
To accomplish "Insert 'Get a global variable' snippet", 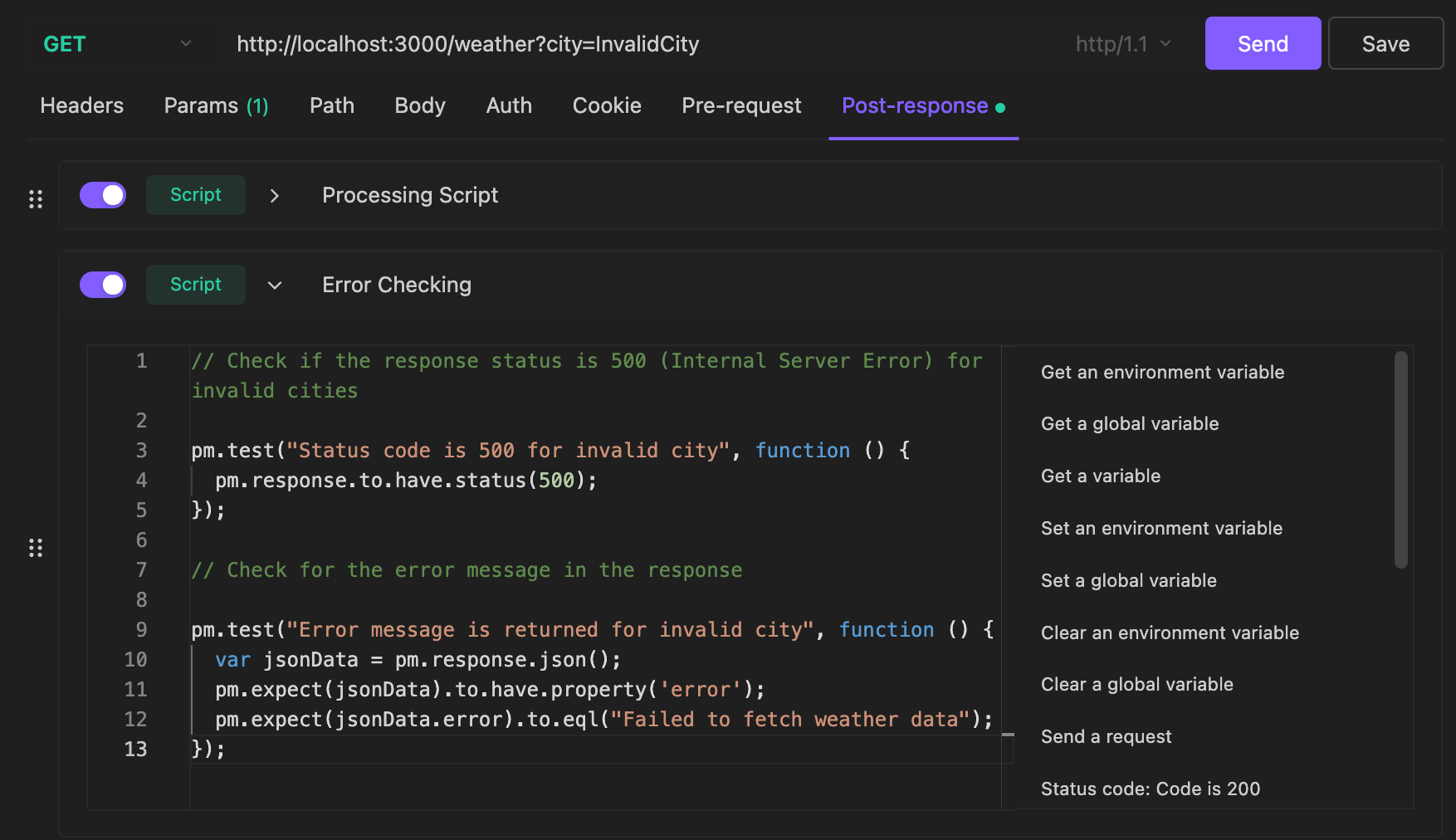I will pyautogui.click(x=1130, y=423).
